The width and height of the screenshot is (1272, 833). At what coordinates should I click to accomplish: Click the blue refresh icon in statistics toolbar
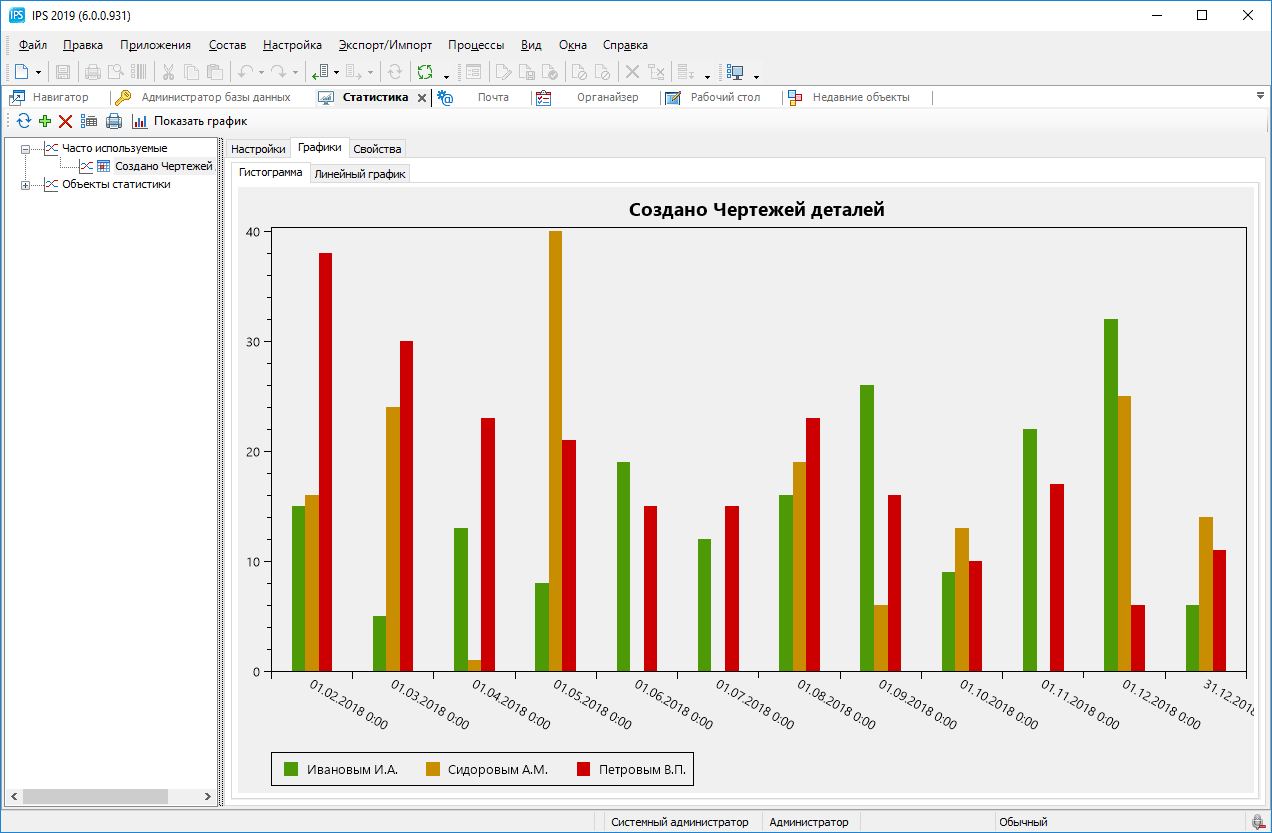pos(24,121)
